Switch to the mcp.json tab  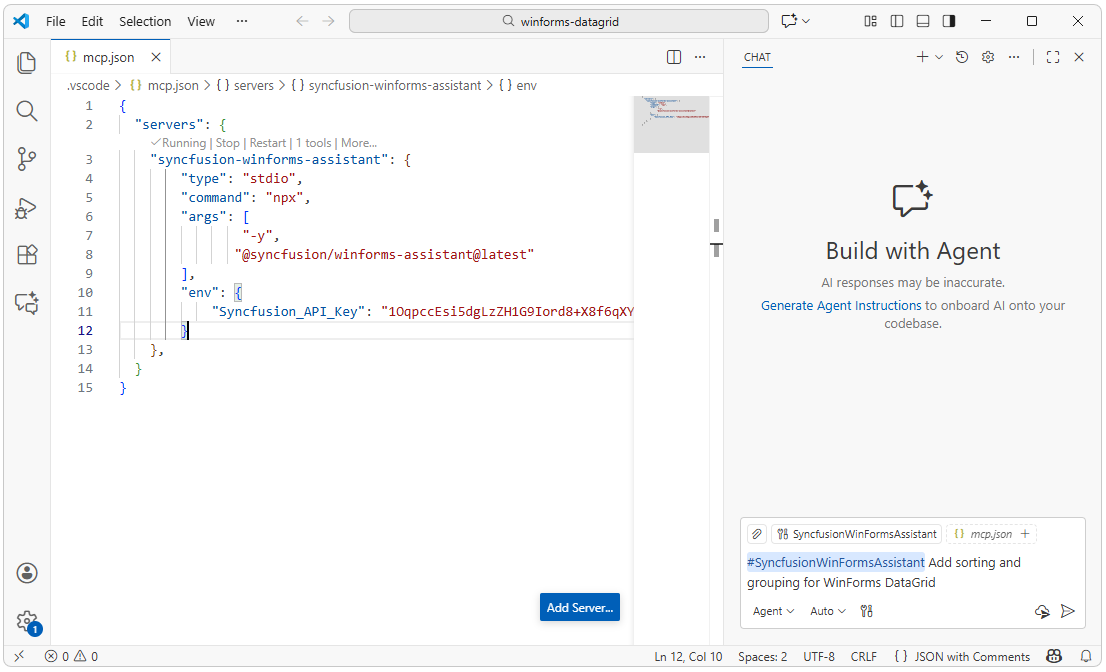pos(103,57)
